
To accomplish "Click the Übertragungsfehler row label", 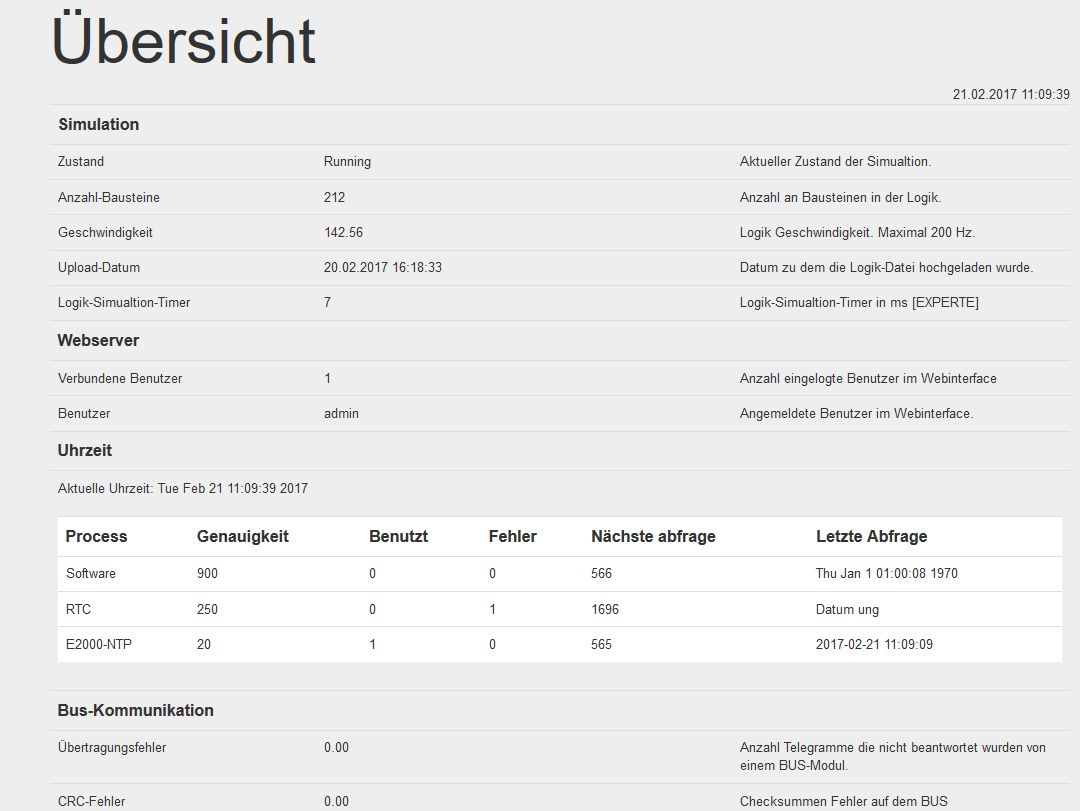I will tap(112, 748).
